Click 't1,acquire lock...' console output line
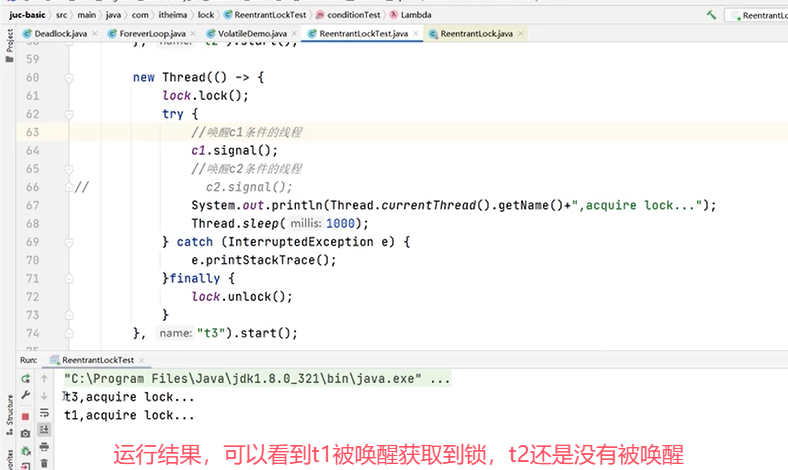Image resolution: width=788 pixels, height=470 pixels. click(129, 415)
